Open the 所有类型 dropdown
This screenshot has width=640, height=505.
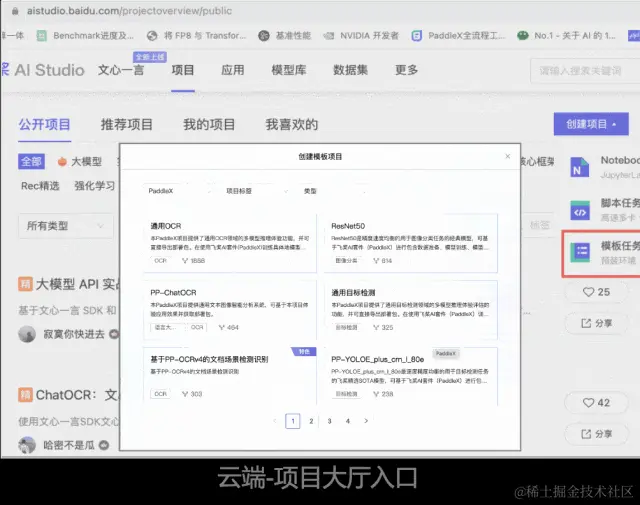click(x=65, y=226)
